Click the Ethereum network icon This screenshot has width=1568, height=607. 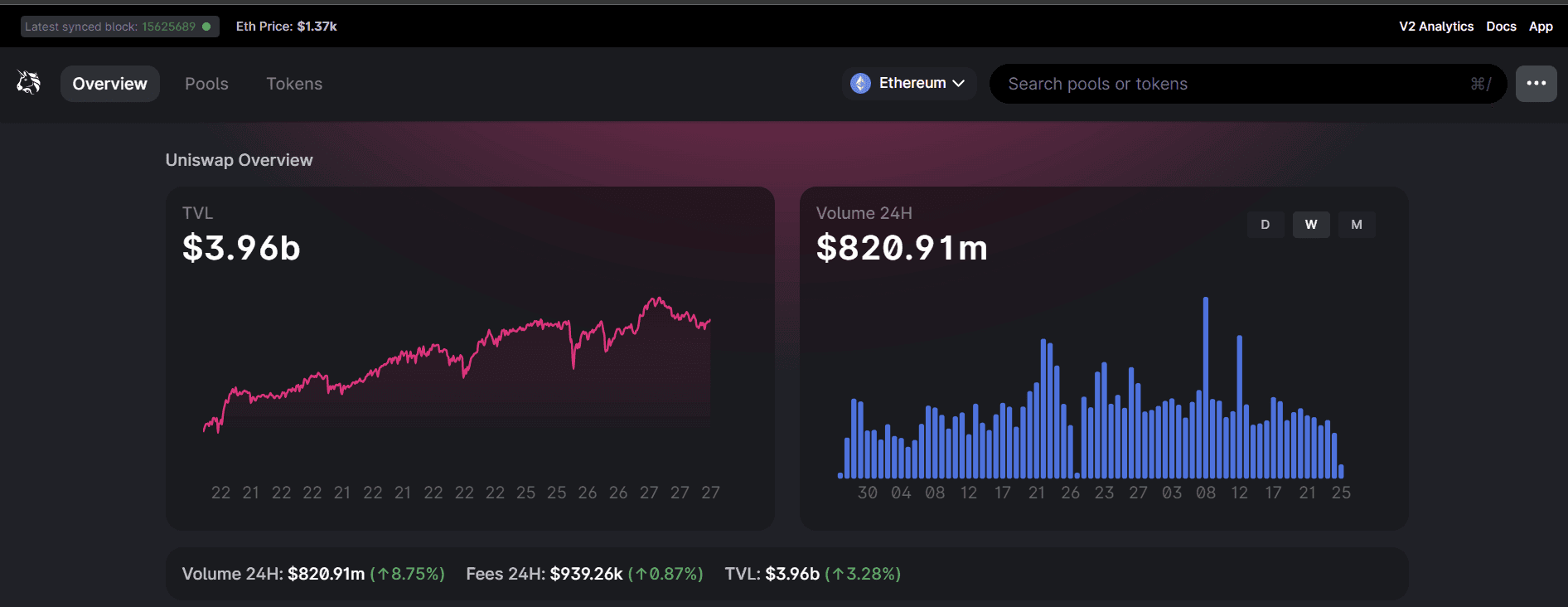(860, 84)
